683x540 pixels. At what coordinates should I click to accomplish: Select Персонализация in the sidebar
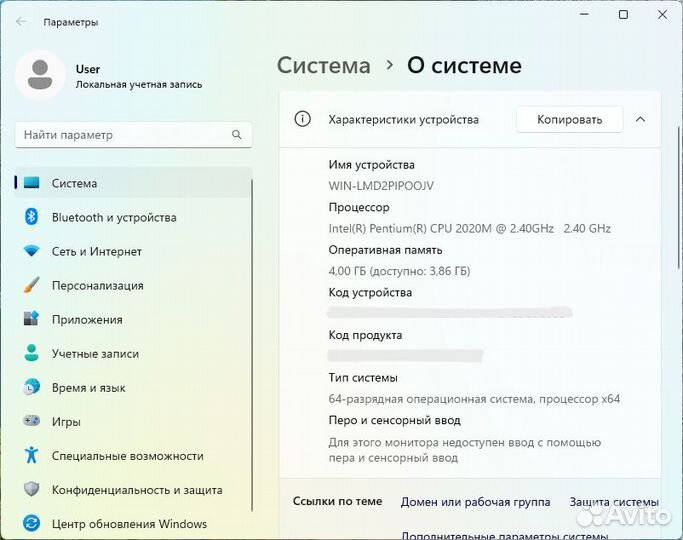tap(133, 285)
